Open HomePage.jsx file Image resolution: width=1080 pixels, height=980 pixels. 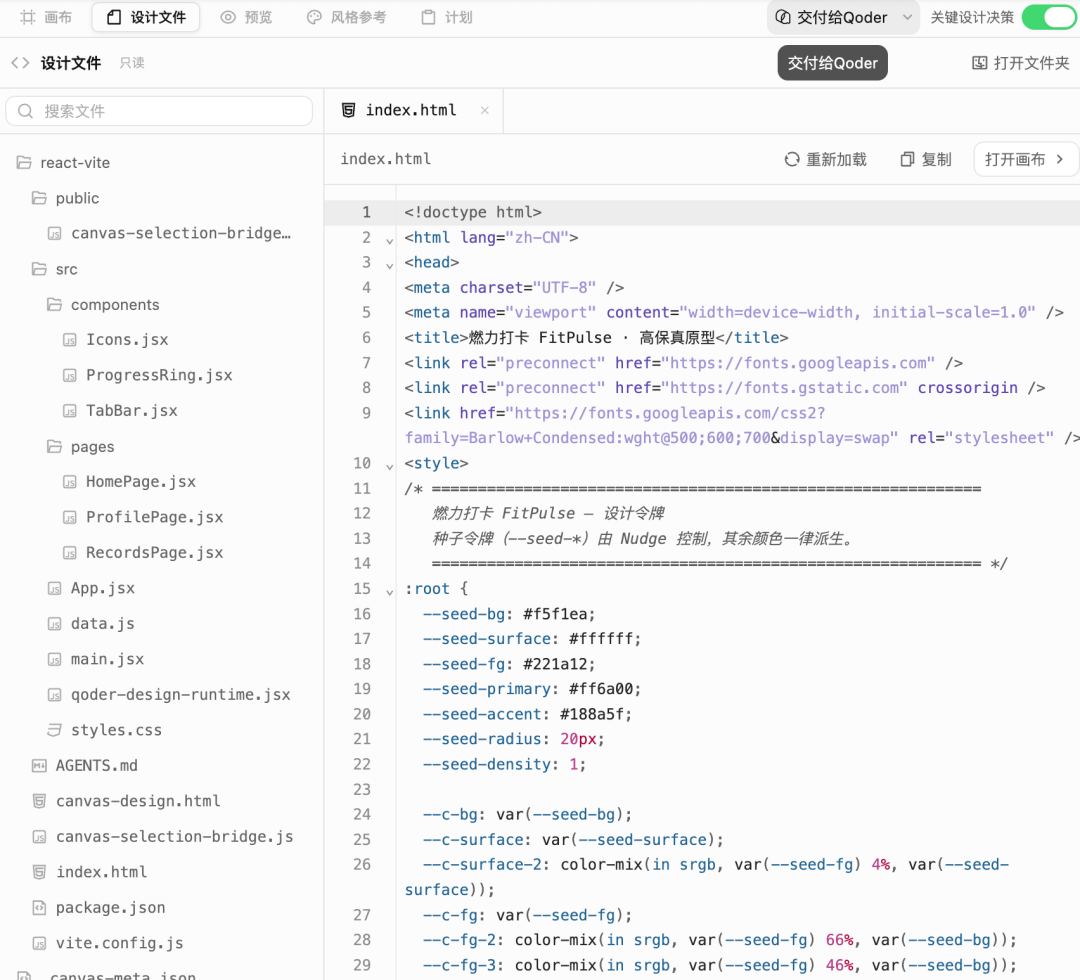(x=129, y=482)
